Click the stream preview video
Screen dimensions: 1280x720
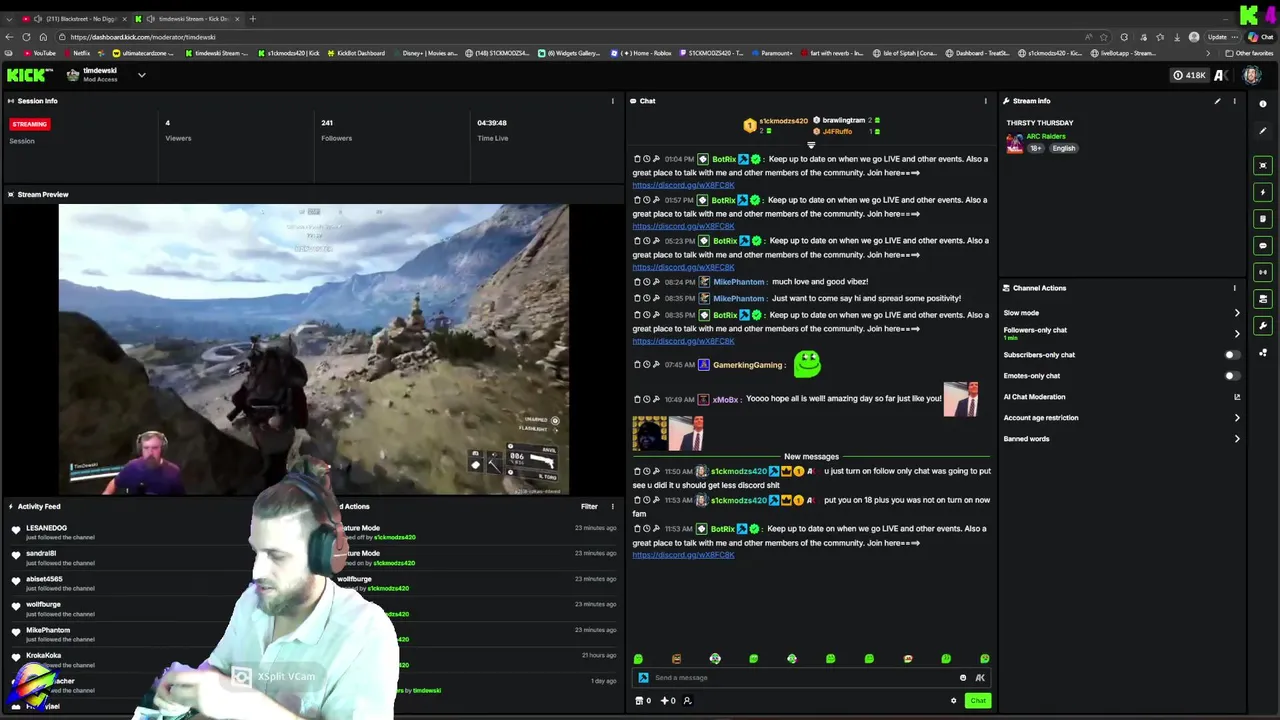pyautogui.click(x=314, y=349)
